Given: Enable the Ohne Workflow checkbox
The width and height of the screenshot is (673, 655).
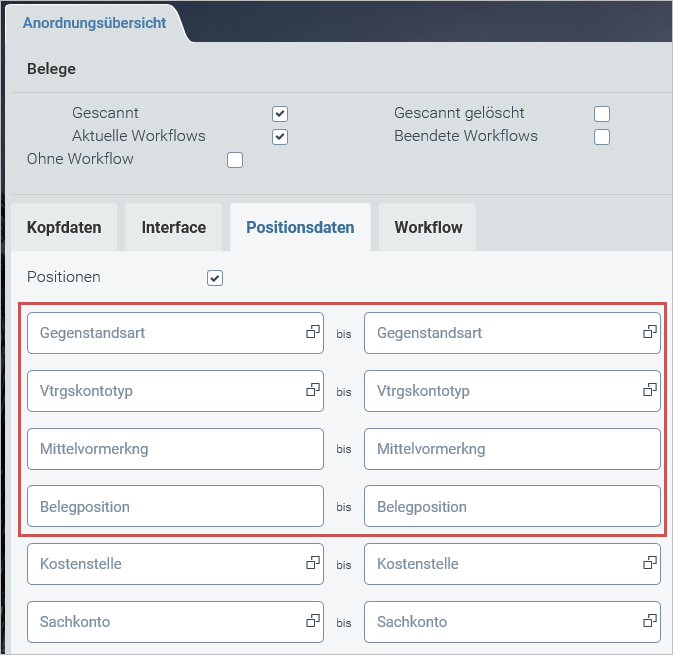Looking at the screenshot, I should pos(235,160).
